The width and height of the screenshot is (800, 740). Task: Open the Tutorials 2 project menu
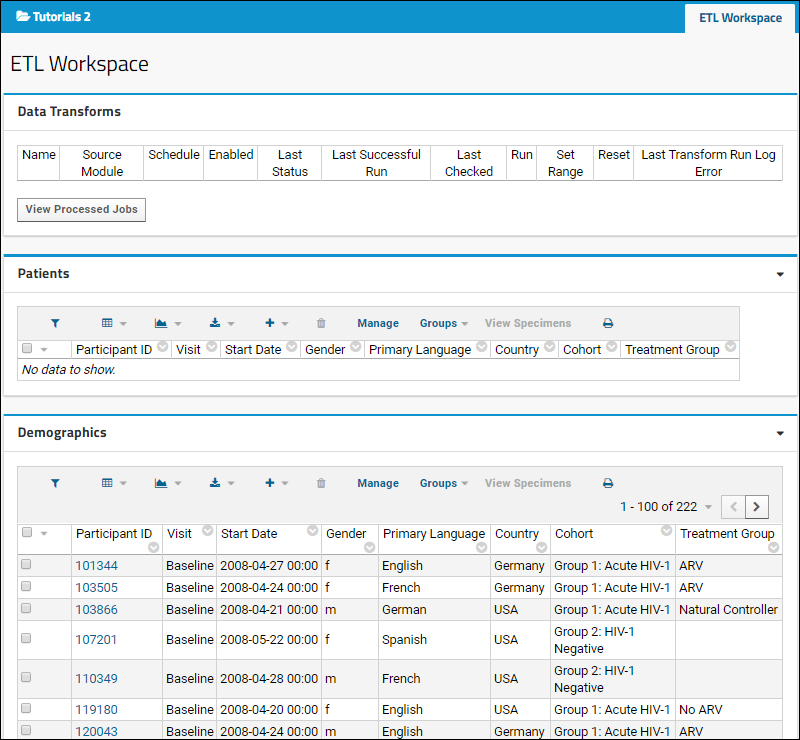click(53, 16)
